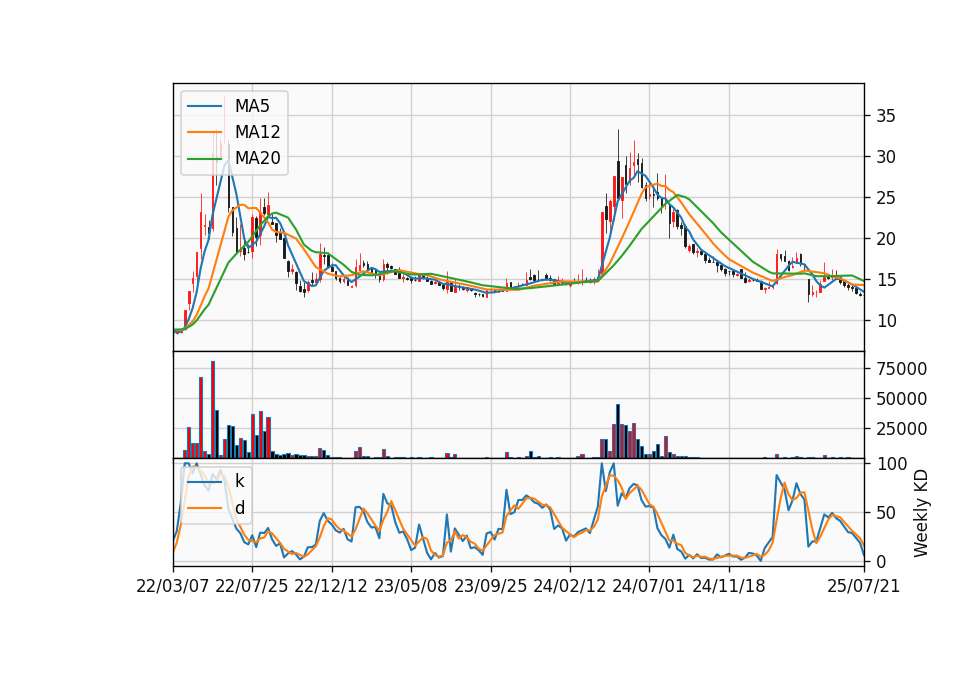Click the orange MA12 legend line sample
This screenshot has height=690, width=960.
point(204,132)
